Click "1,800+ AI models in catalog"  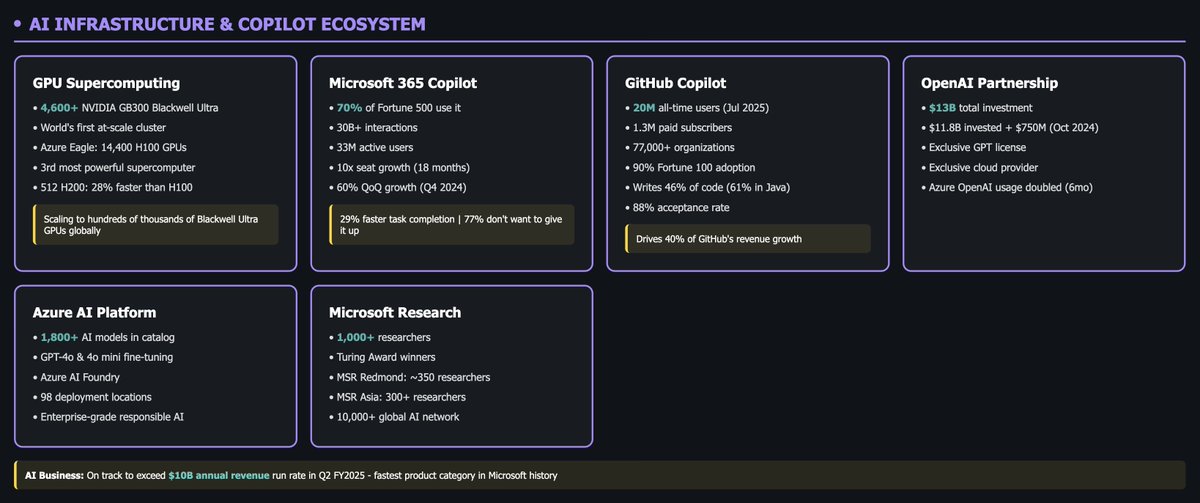pos(103,337)
